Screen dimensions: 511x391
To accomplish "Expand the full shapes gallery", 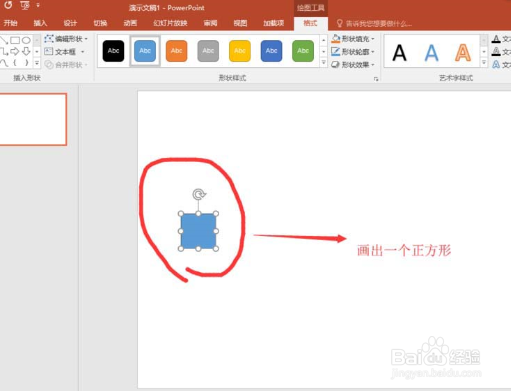I will (x=37, y=63).
